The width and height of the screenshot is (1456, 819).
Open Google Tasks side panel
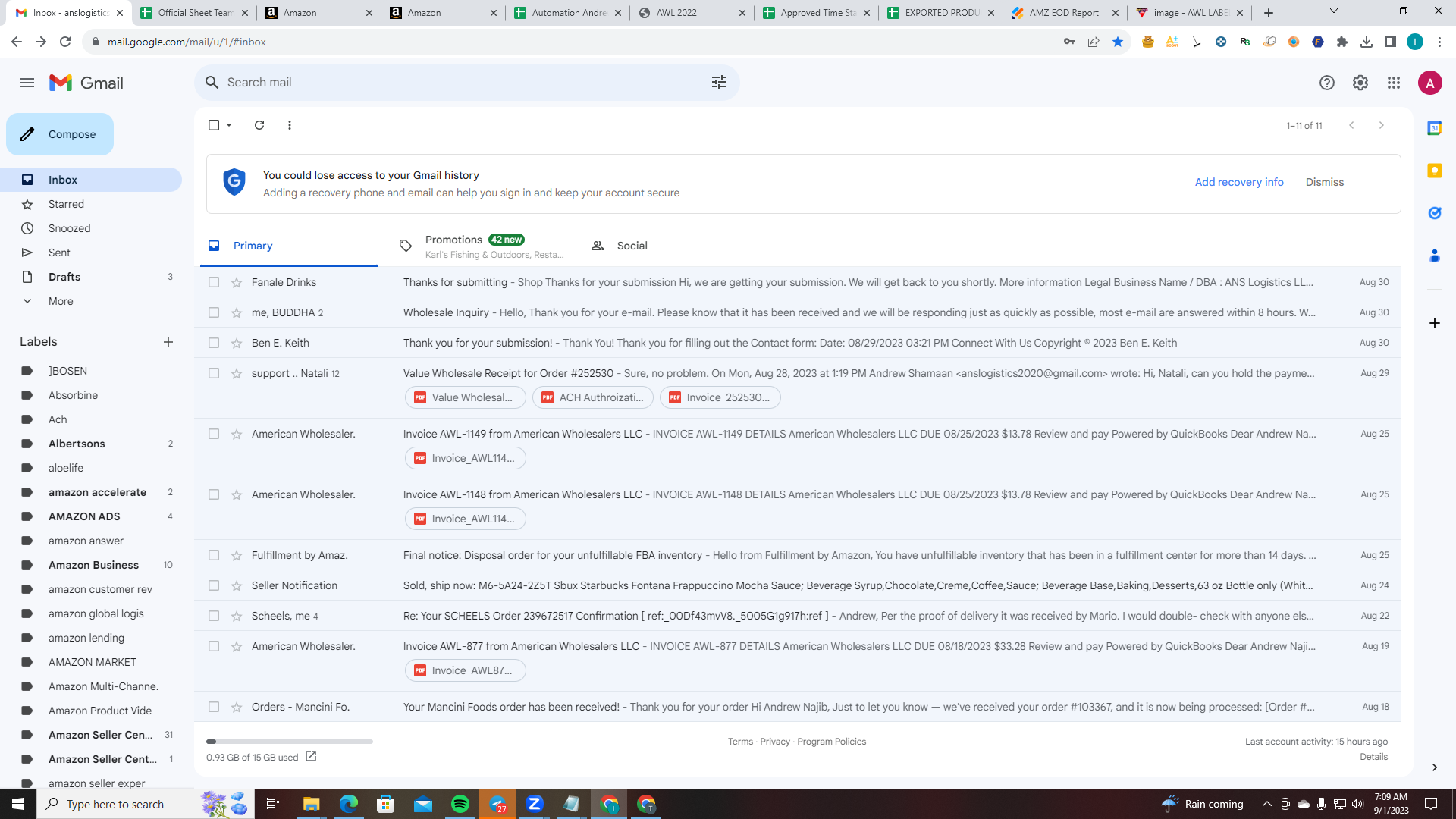[x=1435, y=213]
